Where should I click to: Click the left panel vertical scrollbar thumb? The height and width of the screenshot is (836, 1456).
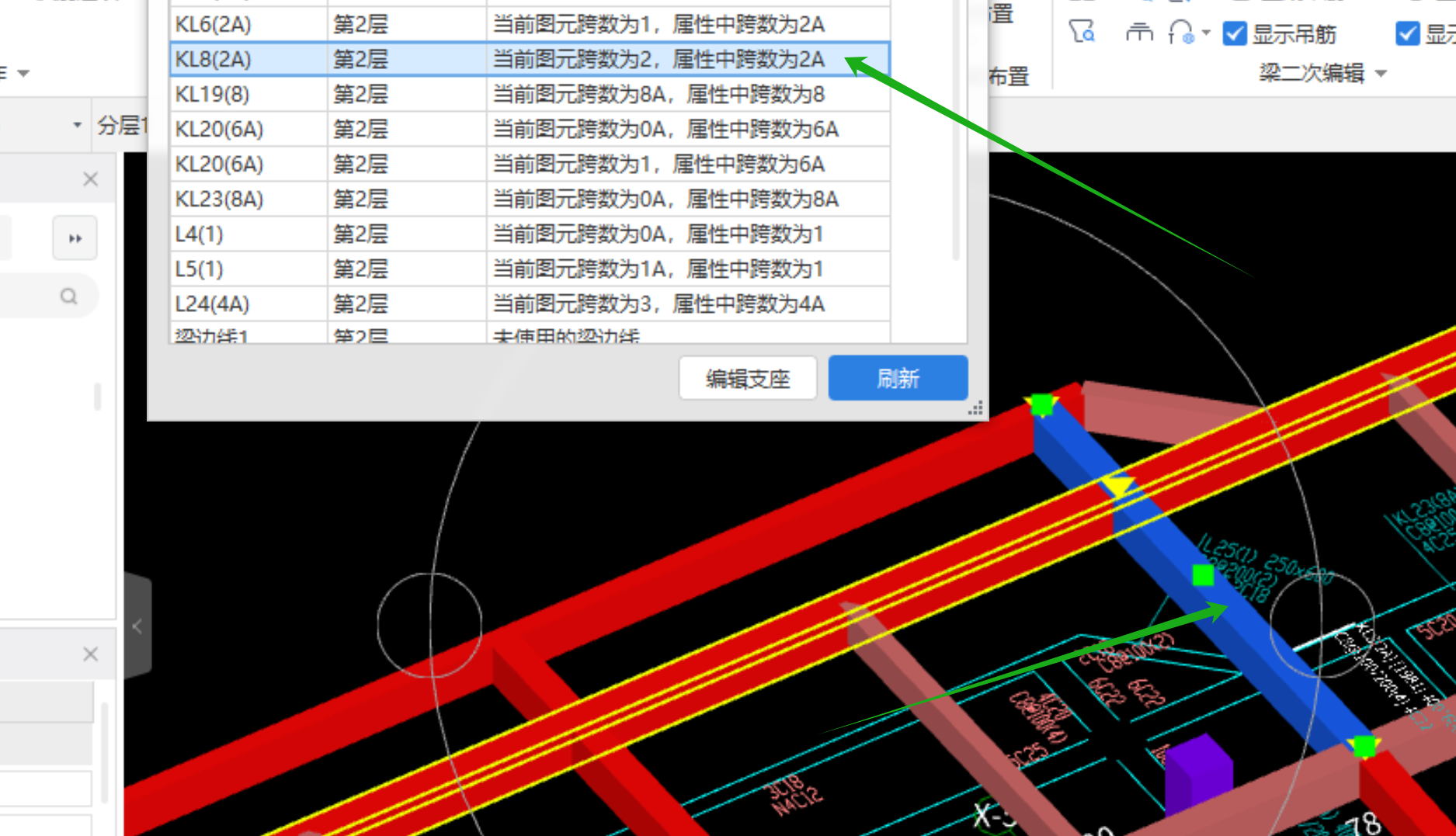(x=97, y=396)
